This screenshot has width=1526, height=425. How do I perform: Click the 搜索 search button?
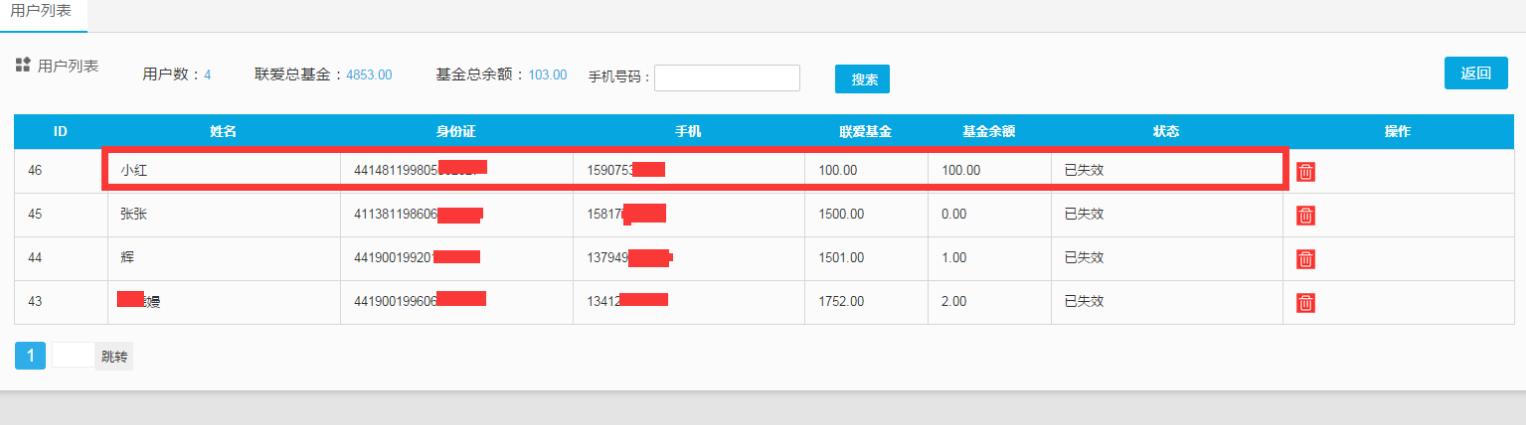861,79
